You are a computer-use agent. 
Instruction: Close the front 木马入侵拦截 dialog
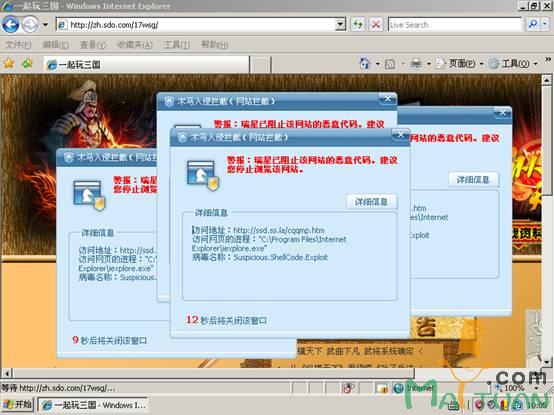tap(400, 135)
